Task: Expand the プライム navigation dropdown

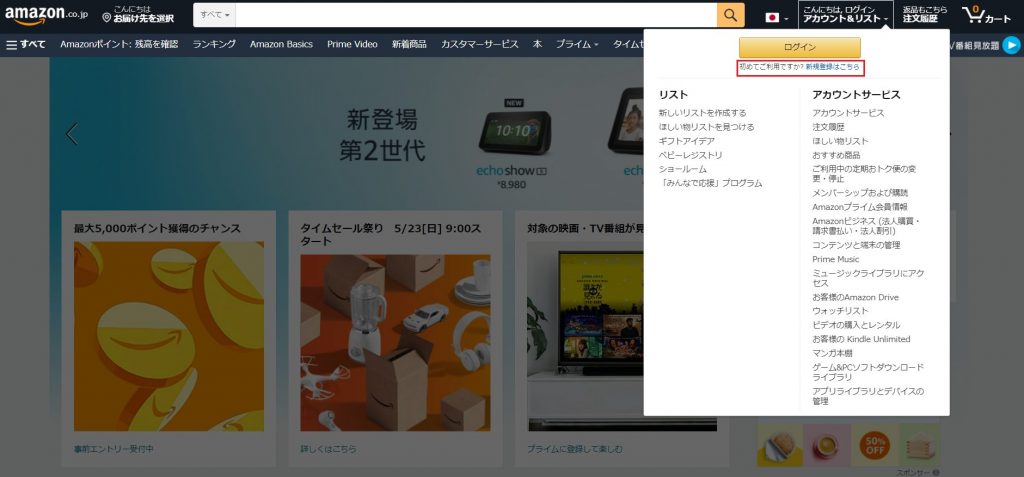Action: (x=577, y=44)
